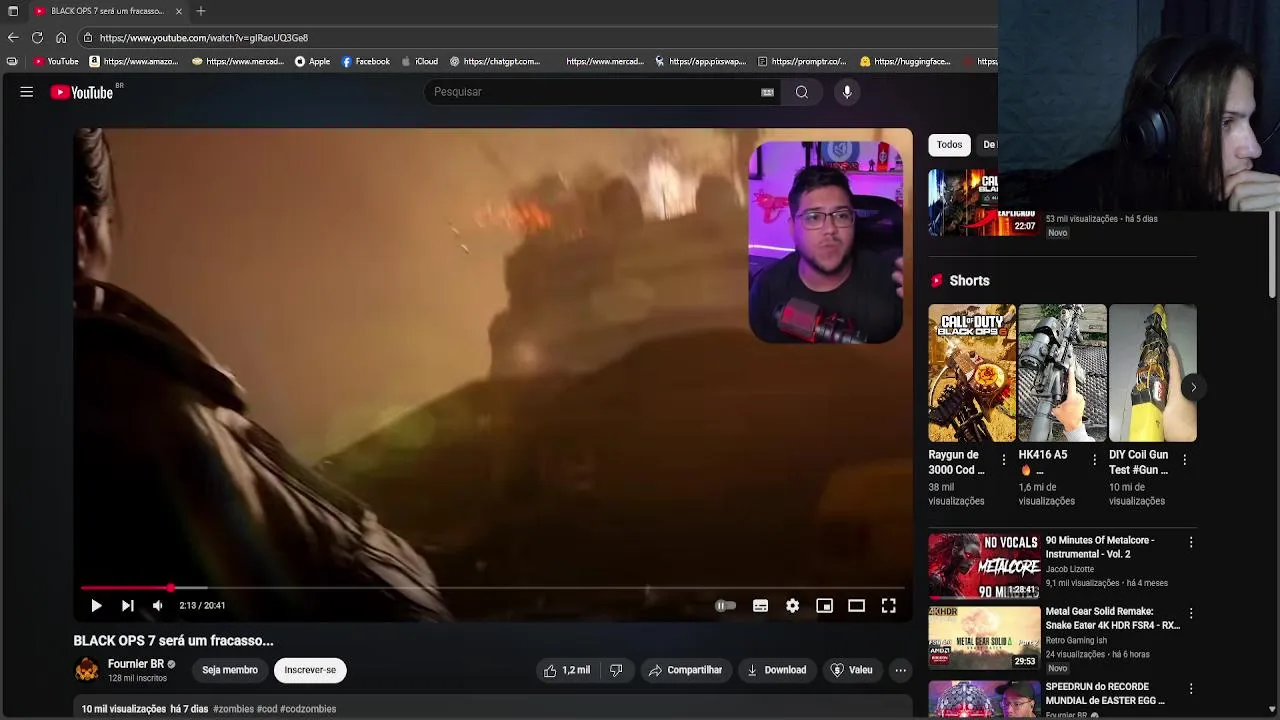Screen dimensions: 1280x720
Task: Reload the page
Action: (37, 38)
